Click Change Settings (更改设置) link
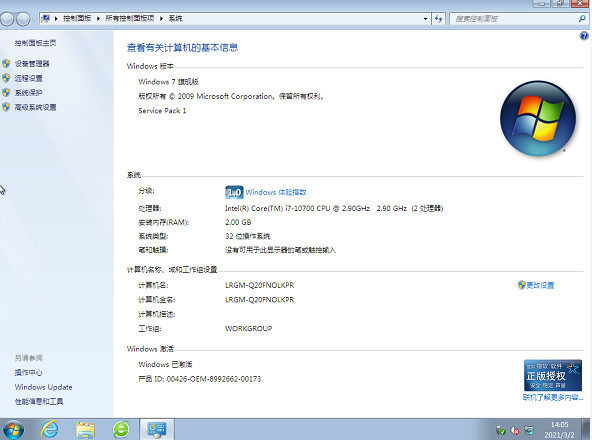Screen dimensions: 592x440 click(540, 285)
